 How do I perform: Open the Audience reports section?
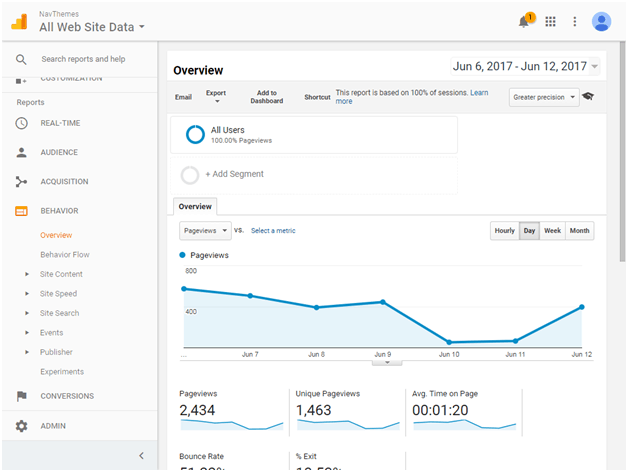tap(59, 152)
